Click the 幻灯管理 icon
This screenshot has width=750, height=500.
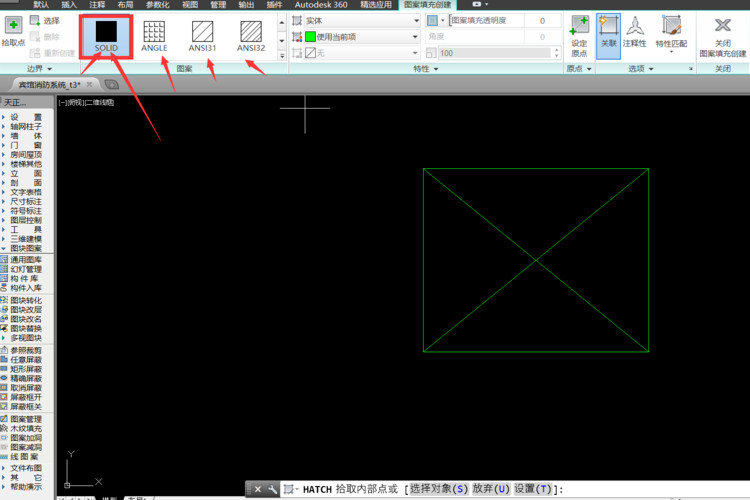click(4, 269)
